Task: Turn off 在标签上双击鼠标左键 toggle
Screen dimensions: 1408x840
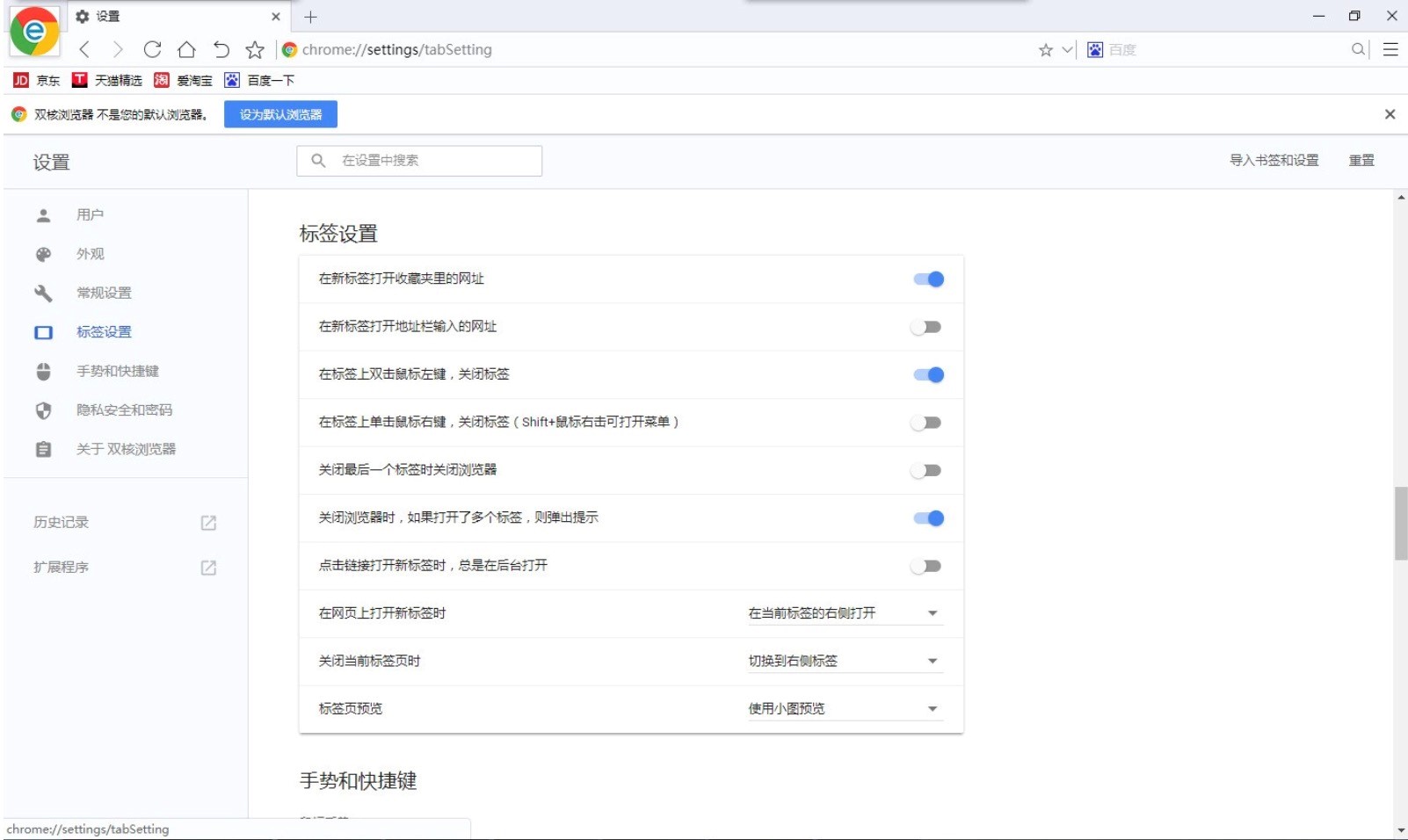Action: tap(927, 374)
